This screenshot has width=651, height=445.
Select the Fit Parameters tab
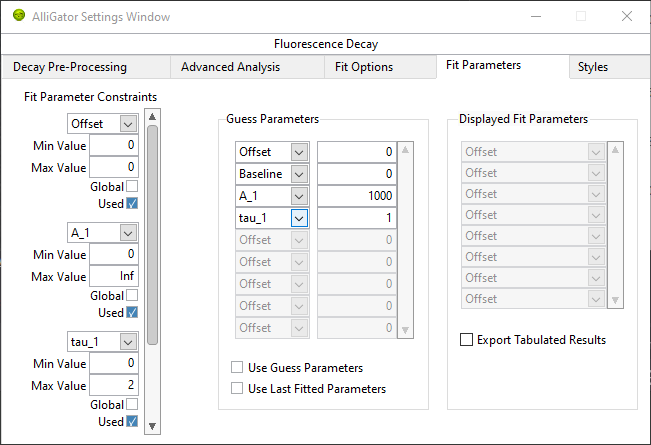(503, 66)
